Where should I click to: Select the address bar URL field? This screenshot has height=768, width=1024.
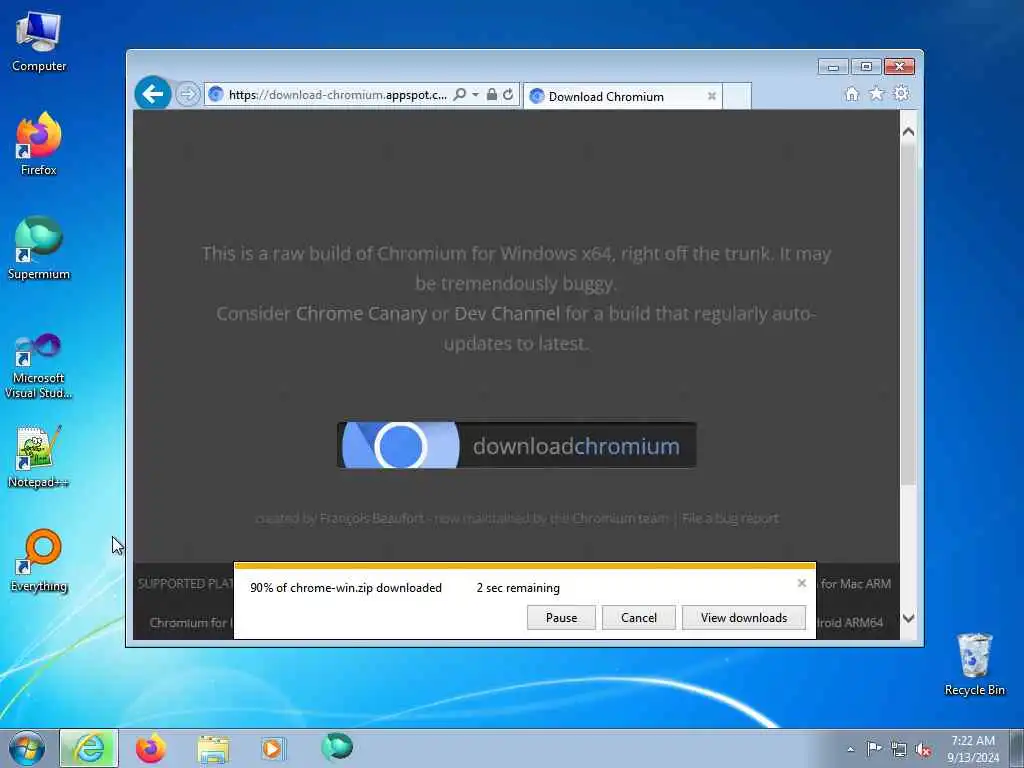(336, 95)
